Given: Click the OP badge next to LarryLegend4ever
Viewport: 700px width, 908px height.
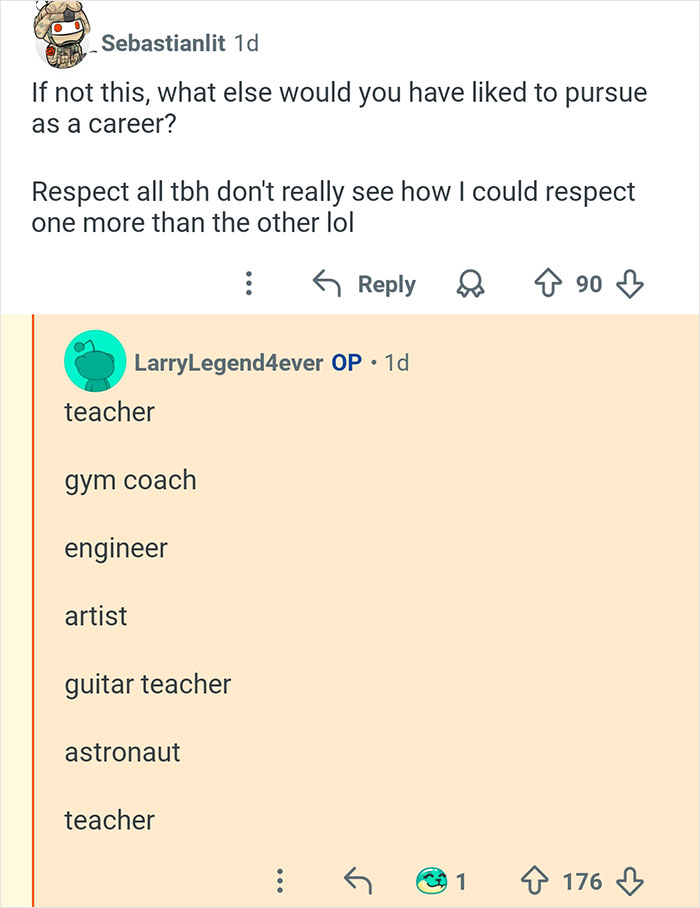Looking at the screenshot, I should [x=345, y=364].
